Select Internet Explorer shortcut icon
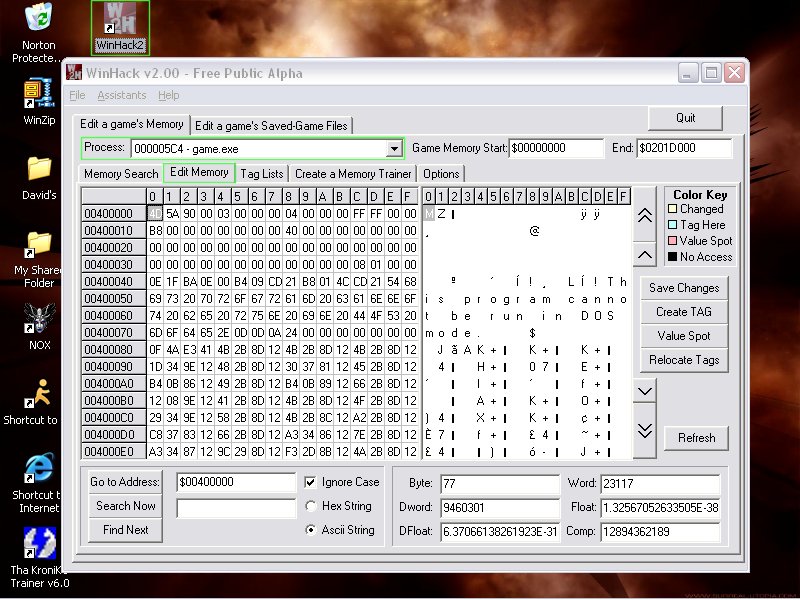The image size is (800, 600). coord(39,468)
